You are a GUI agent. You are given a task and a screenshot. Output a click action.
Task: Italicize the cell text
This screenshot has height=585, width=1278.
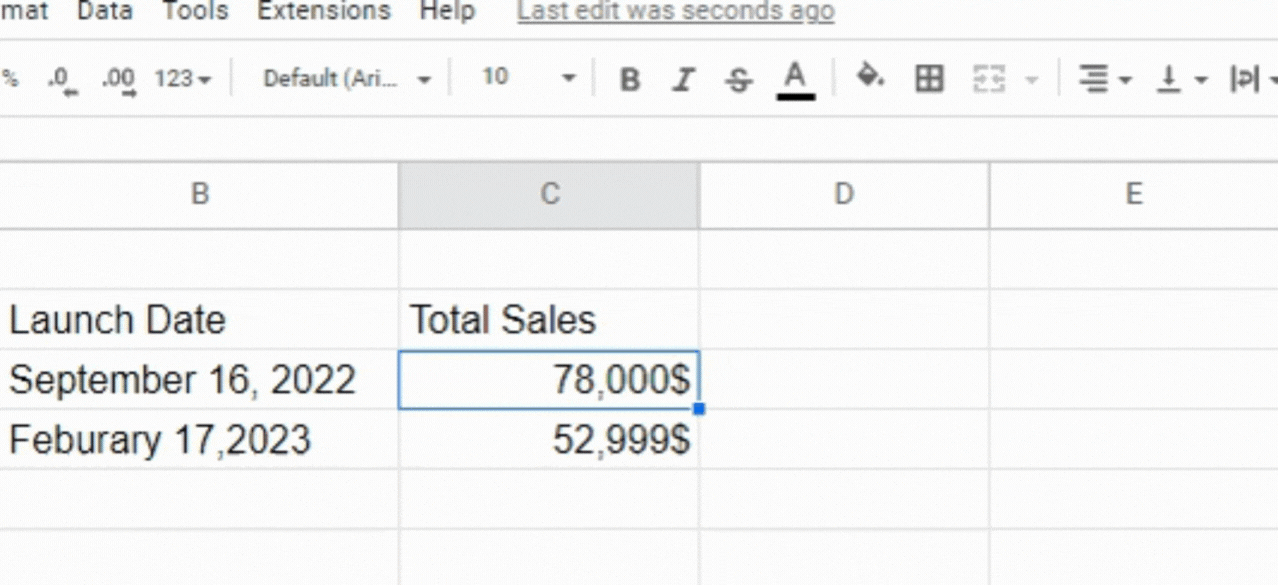683,79
